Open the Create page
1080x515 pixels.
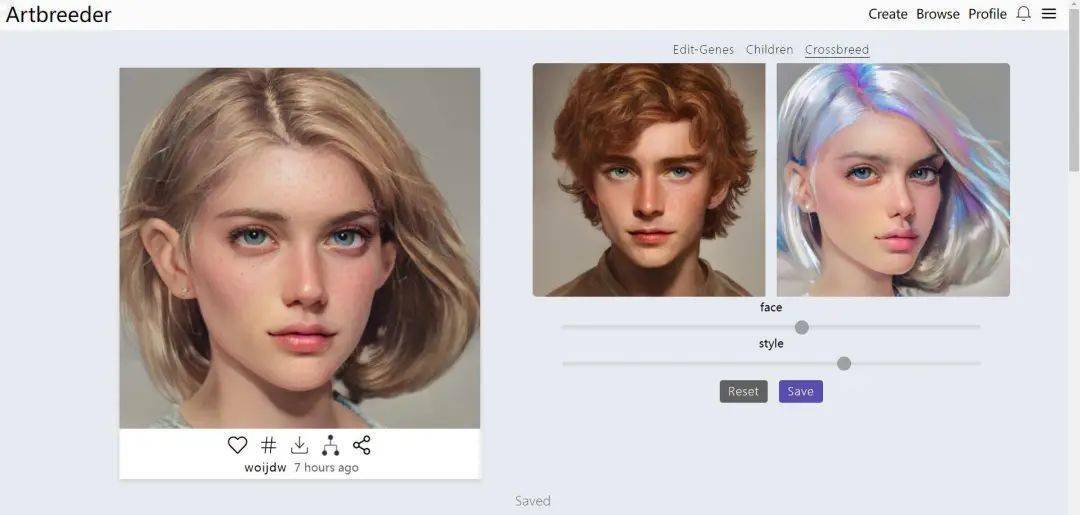click(x=888, y=14)
